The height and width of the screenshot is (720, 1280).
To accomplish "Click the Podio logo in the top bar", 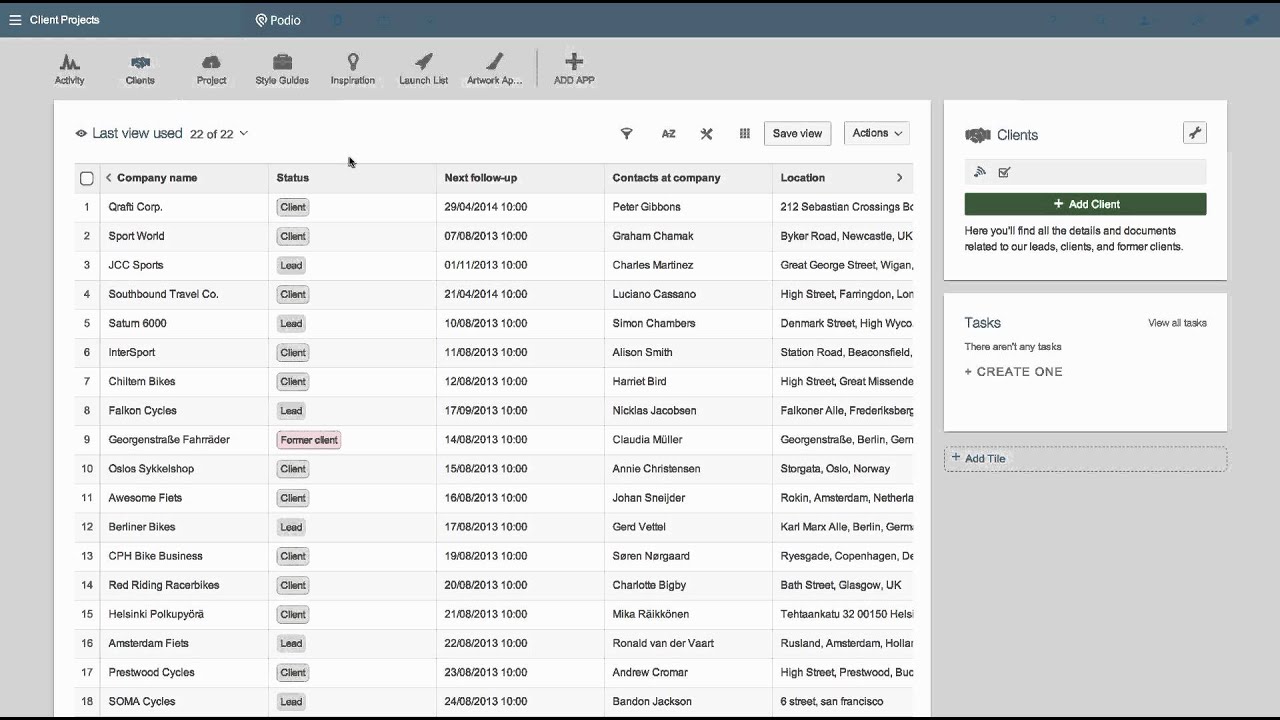I will (x=278, y=20).
